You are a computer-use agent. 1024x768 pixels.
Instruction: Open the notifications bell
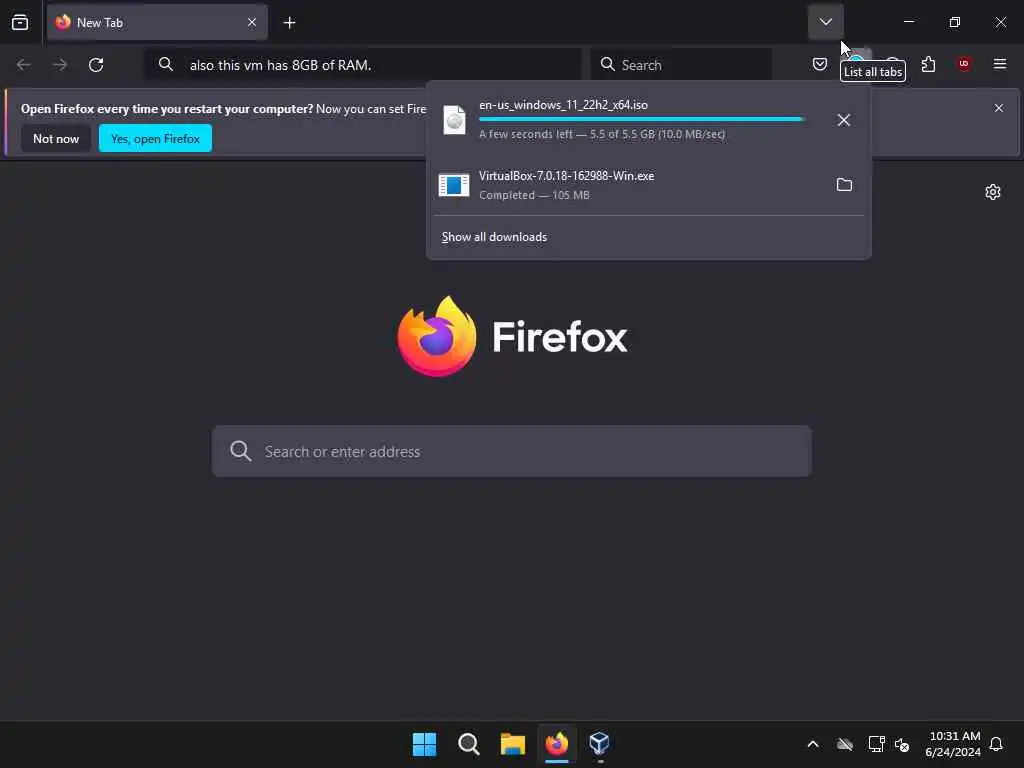pos(996,744)
